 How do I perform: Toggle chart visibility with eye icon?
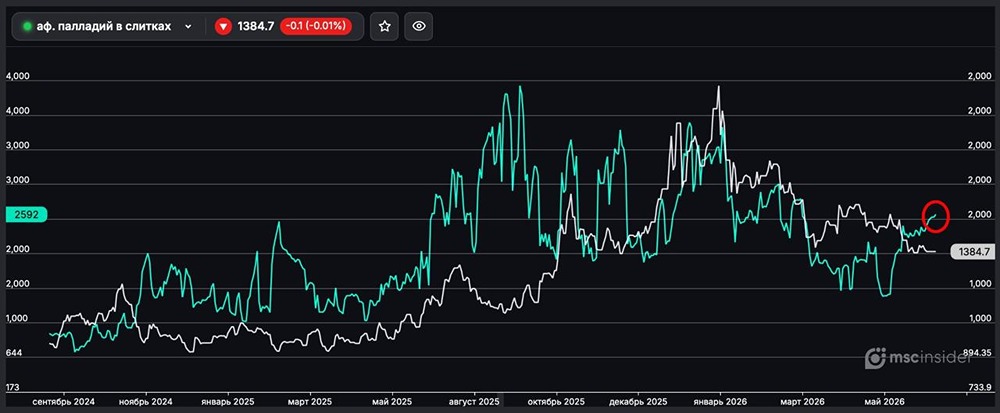pyautogui.click(x=419, y=26)
